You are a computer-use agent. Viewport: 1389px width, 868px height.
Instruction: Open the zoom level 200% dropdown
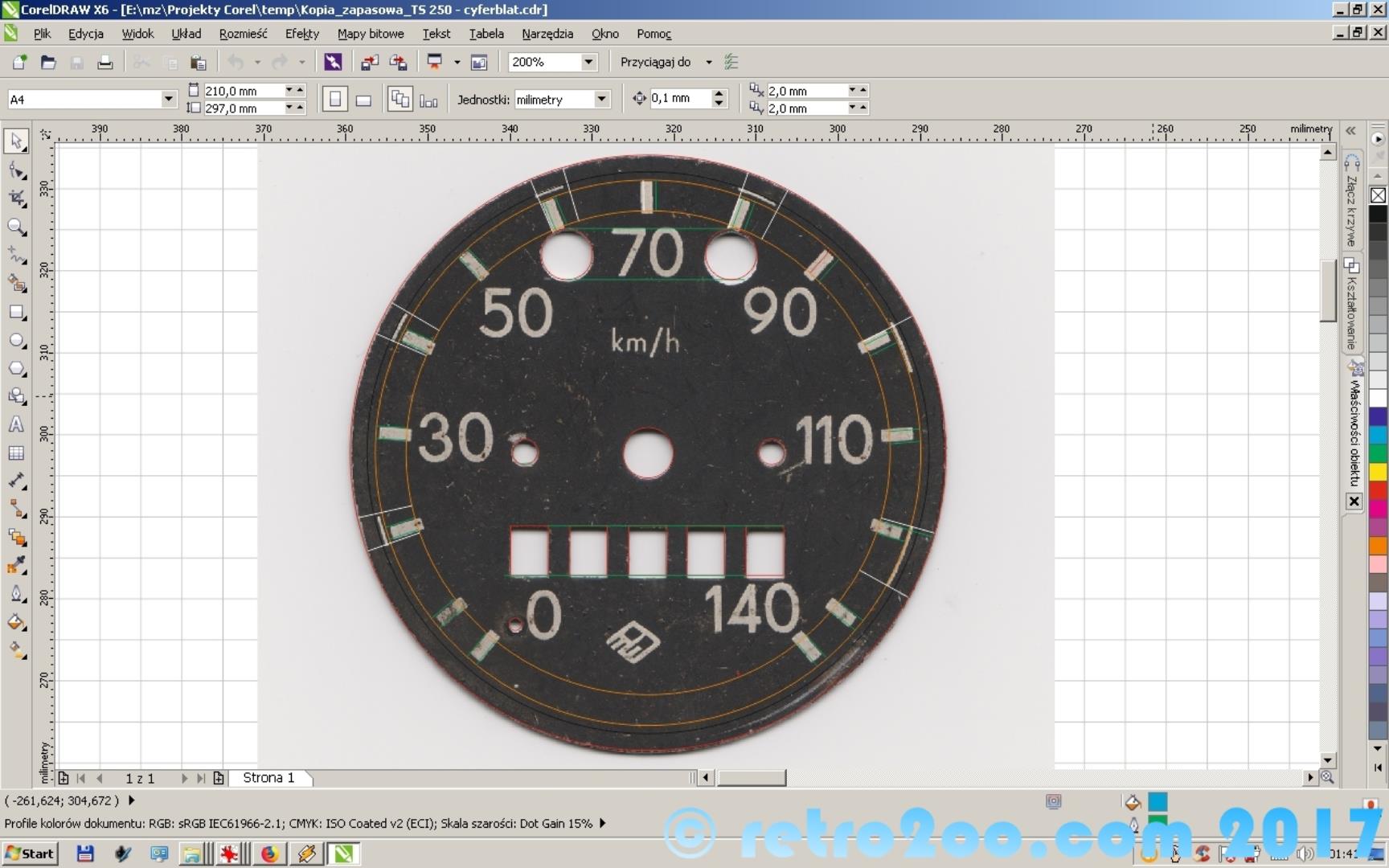(588, 62)
